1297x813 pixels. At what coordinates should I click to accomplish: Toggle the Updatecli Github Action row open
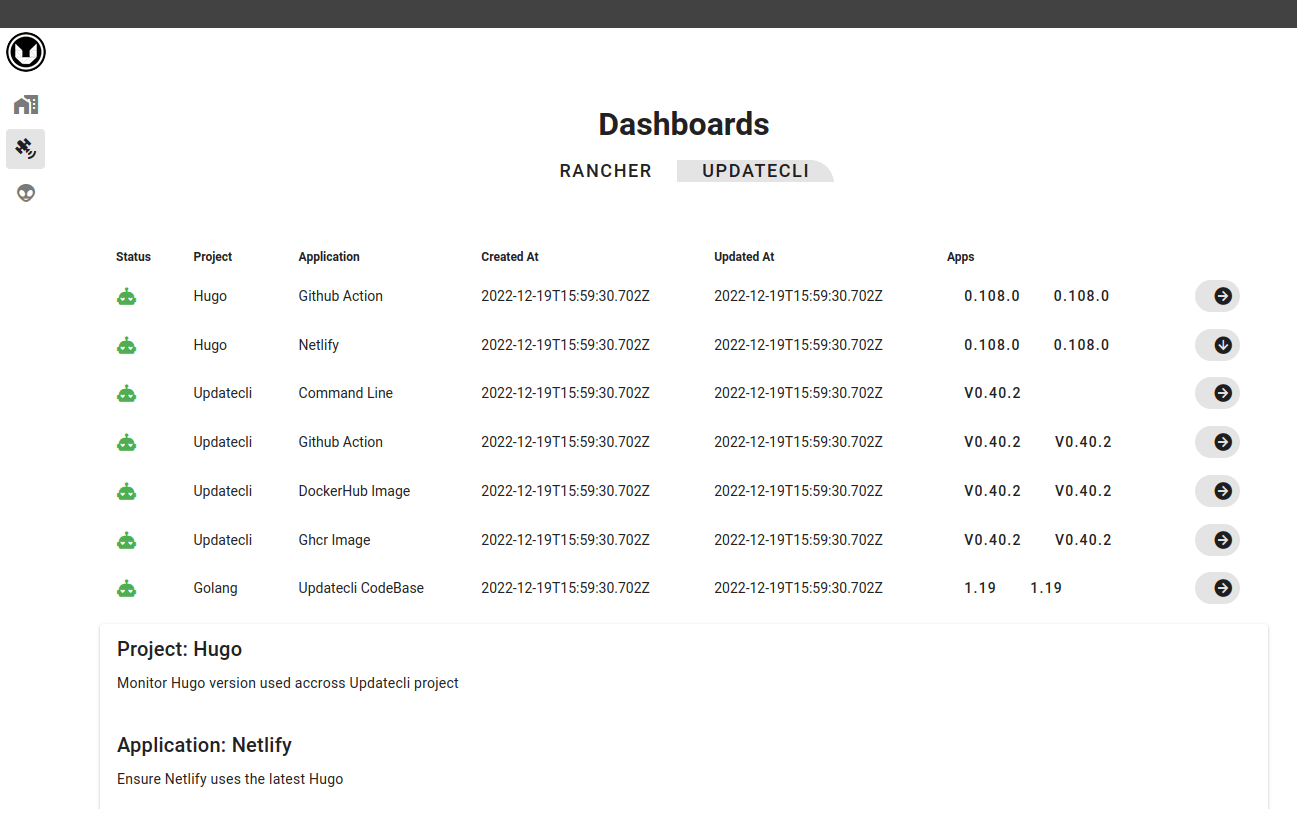[1217, 442]
